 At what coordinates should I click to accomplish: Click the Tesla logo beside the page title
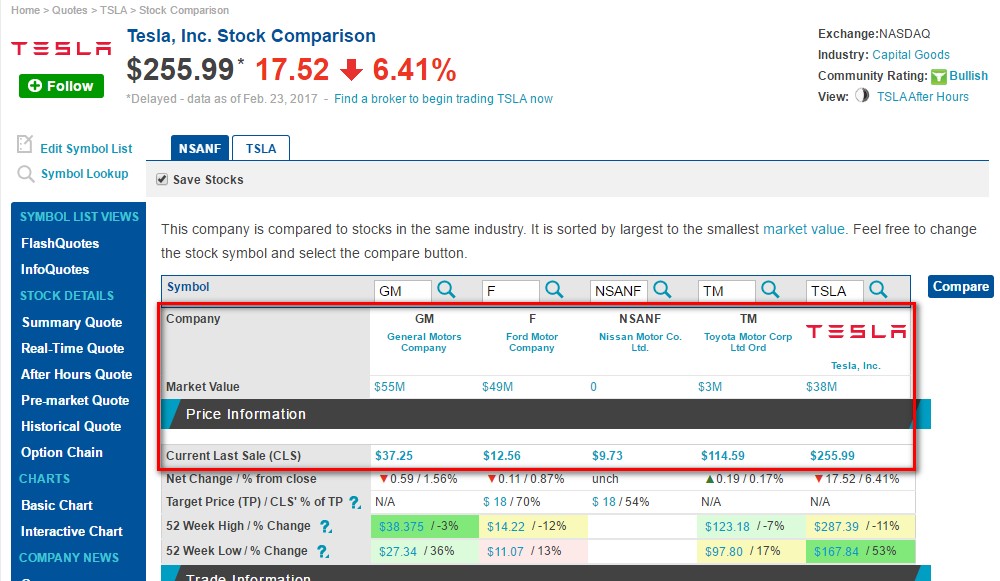point(61,48)
